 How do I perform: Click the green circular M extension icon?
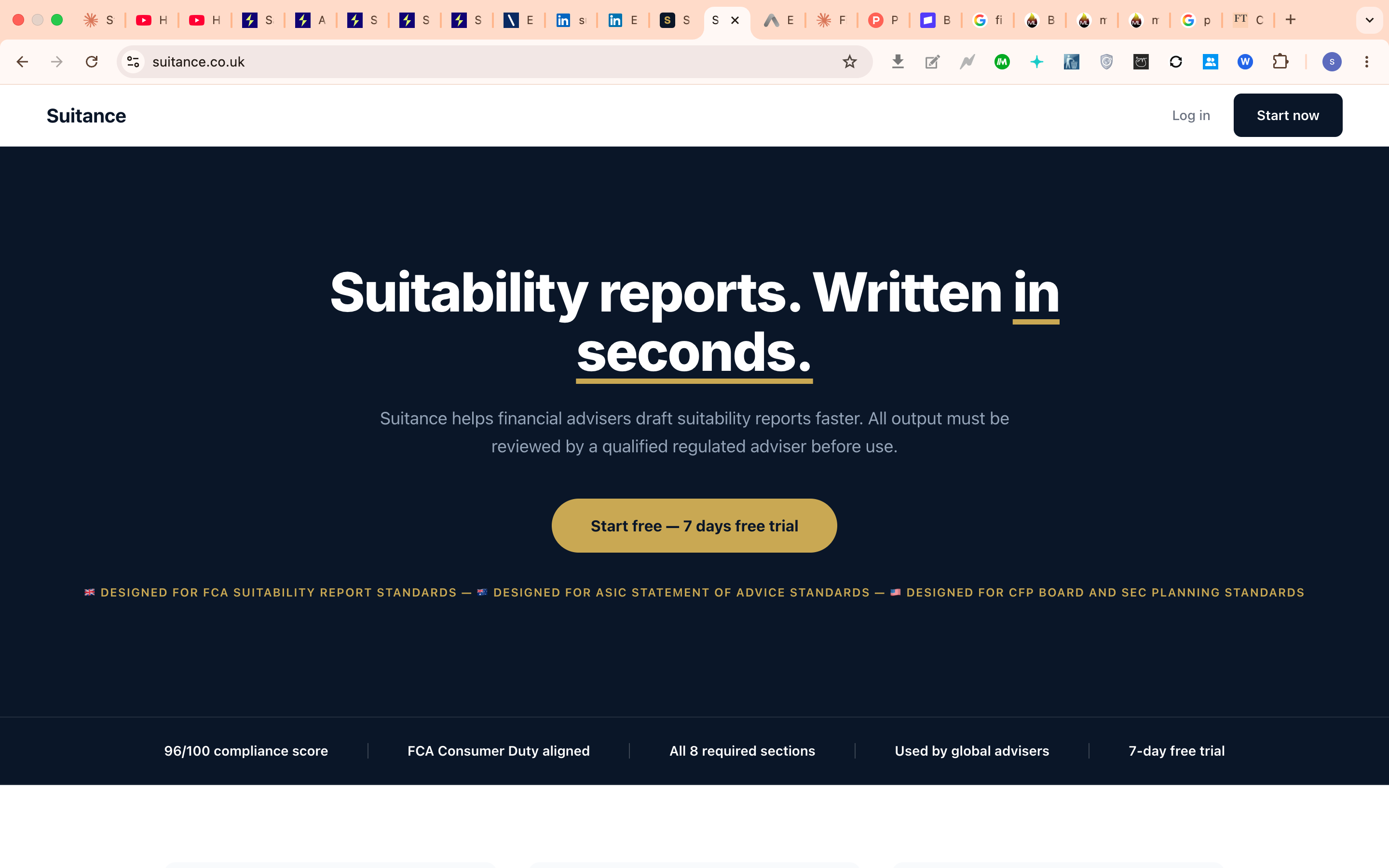pyautogui.click(x=1002, y=61)
